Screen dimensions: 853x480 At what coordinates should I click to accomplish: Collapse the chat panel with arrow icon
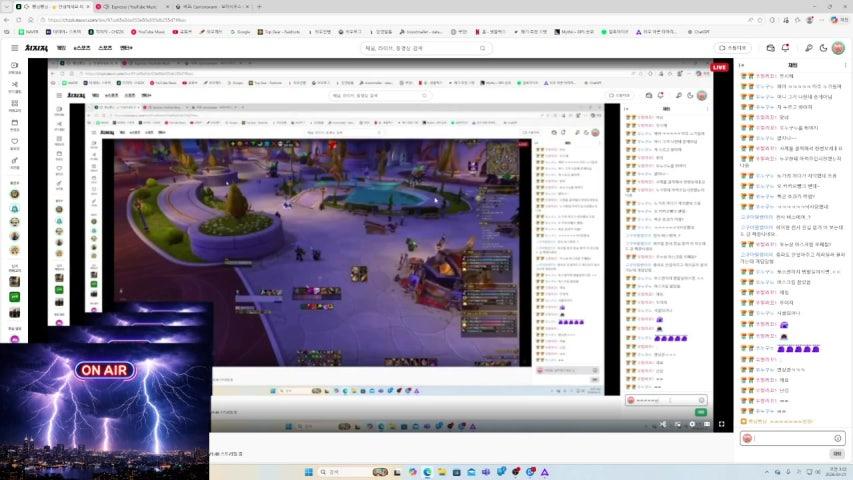[741, 65]
